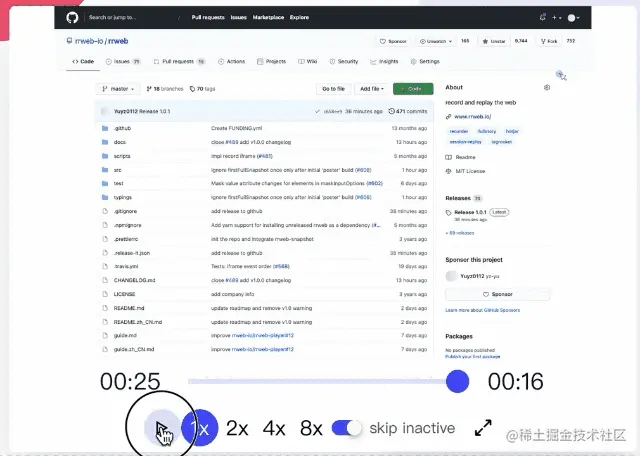Click the About section gear icon
Viewport: 640px width, 456px height.
[547, 87]
